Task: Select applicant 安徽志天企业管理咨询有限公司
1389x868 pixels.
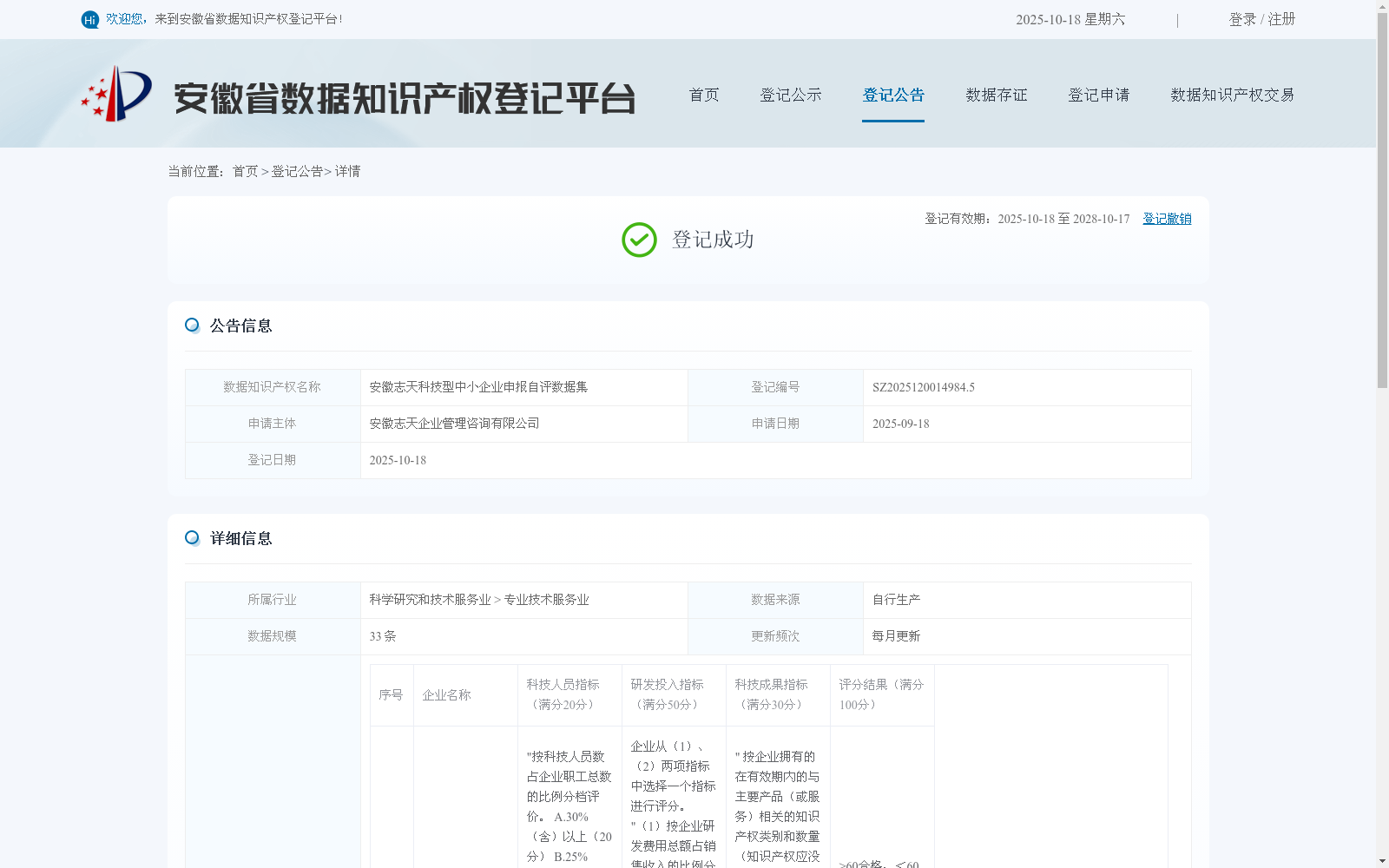Action: 454,424
